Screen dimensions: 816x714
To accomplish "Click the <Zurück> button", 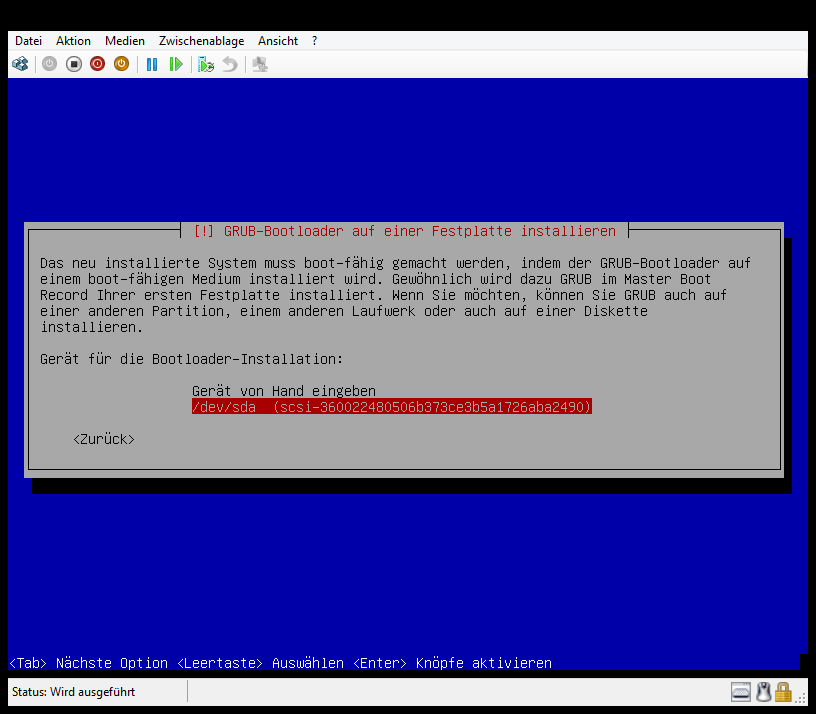I will pyautogui.click(x=104, y=439).
